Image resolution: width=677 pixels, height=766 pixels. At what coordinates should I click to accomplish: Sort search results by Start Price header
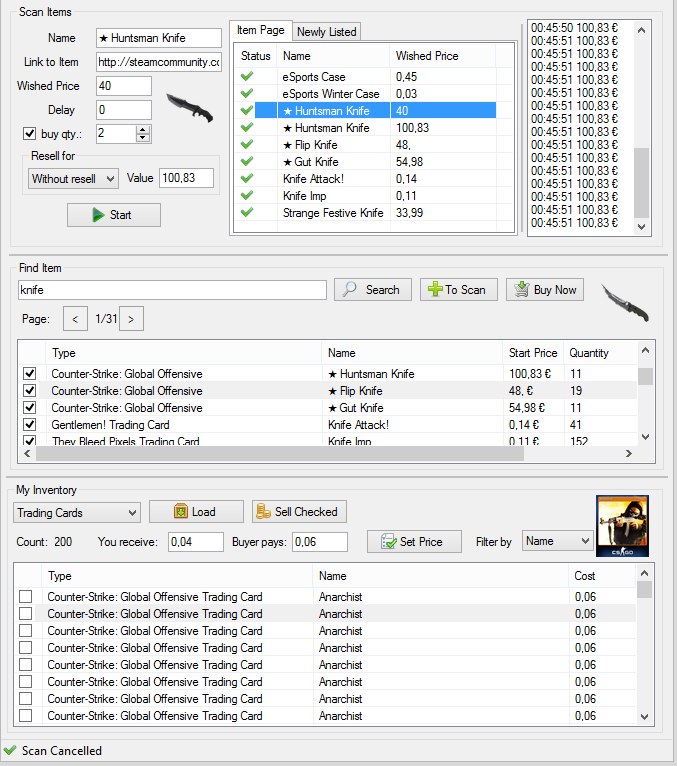tap(533, 353)
